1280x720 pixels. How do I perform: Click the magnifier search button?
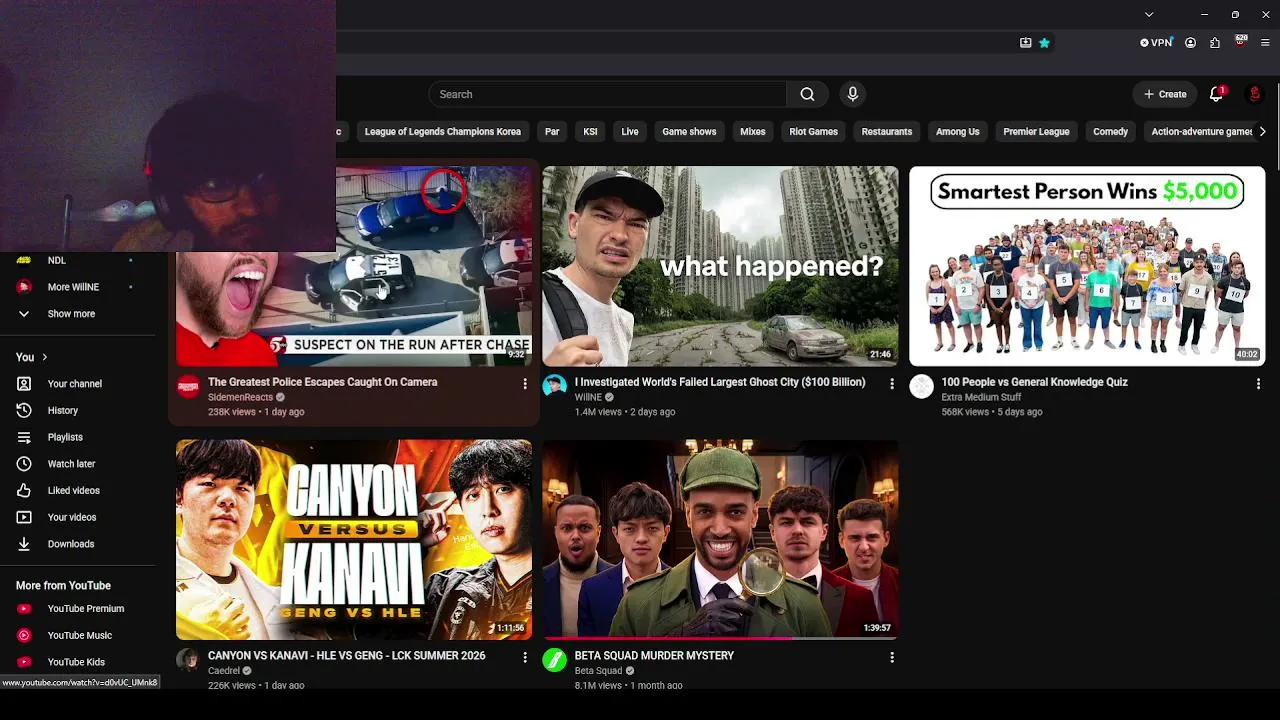(807, 94)
